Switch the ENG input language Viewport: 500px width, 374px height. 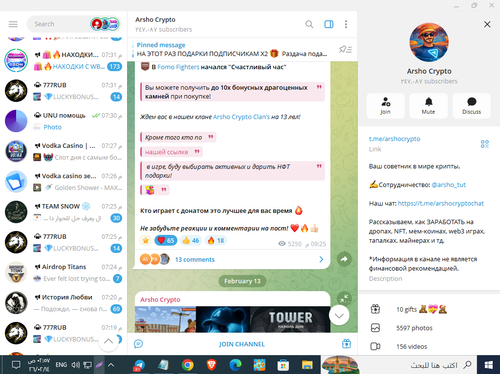pyautogui.click(x=61, y=365)
